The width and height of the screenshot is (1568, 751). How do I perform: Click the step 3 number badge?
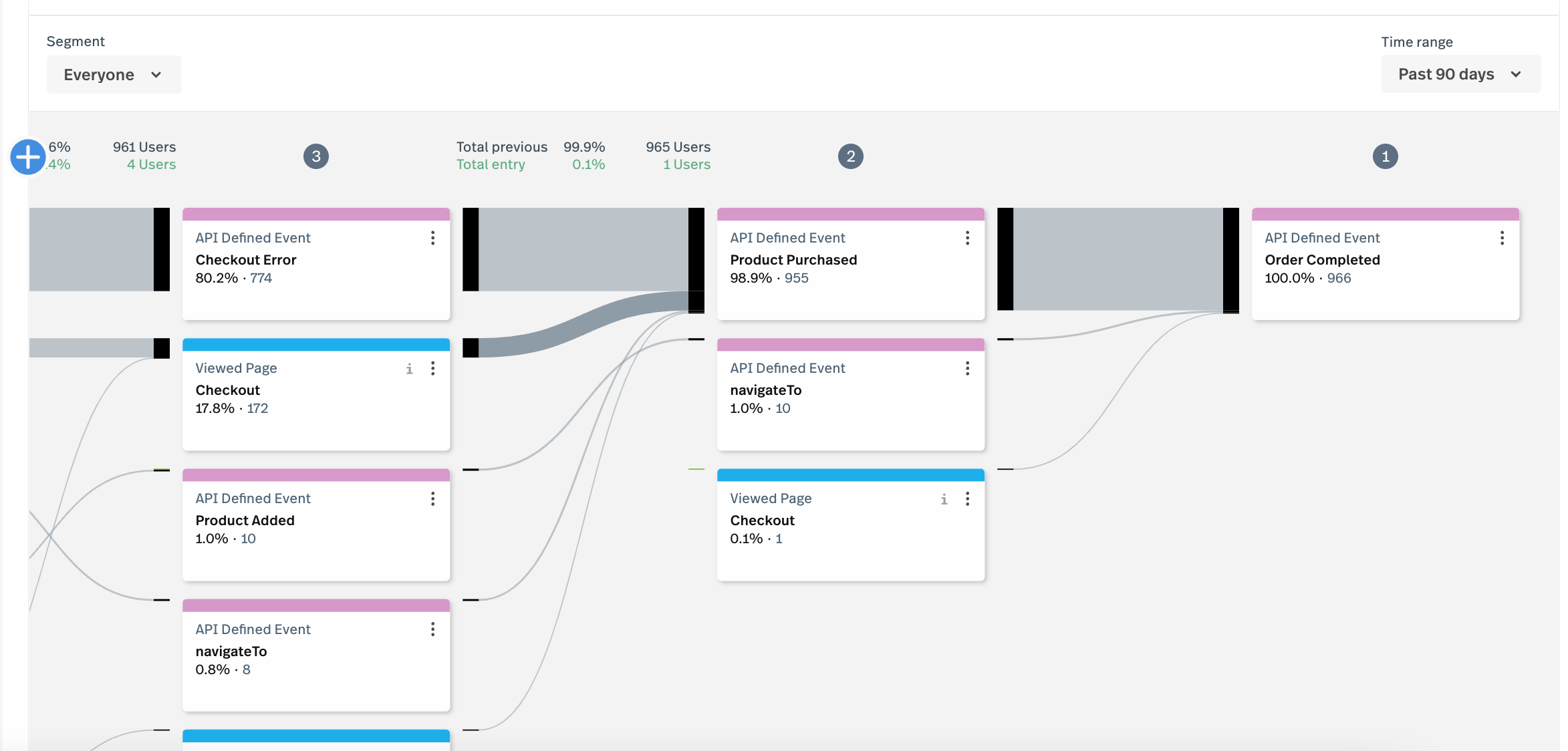tap(316, 156)
